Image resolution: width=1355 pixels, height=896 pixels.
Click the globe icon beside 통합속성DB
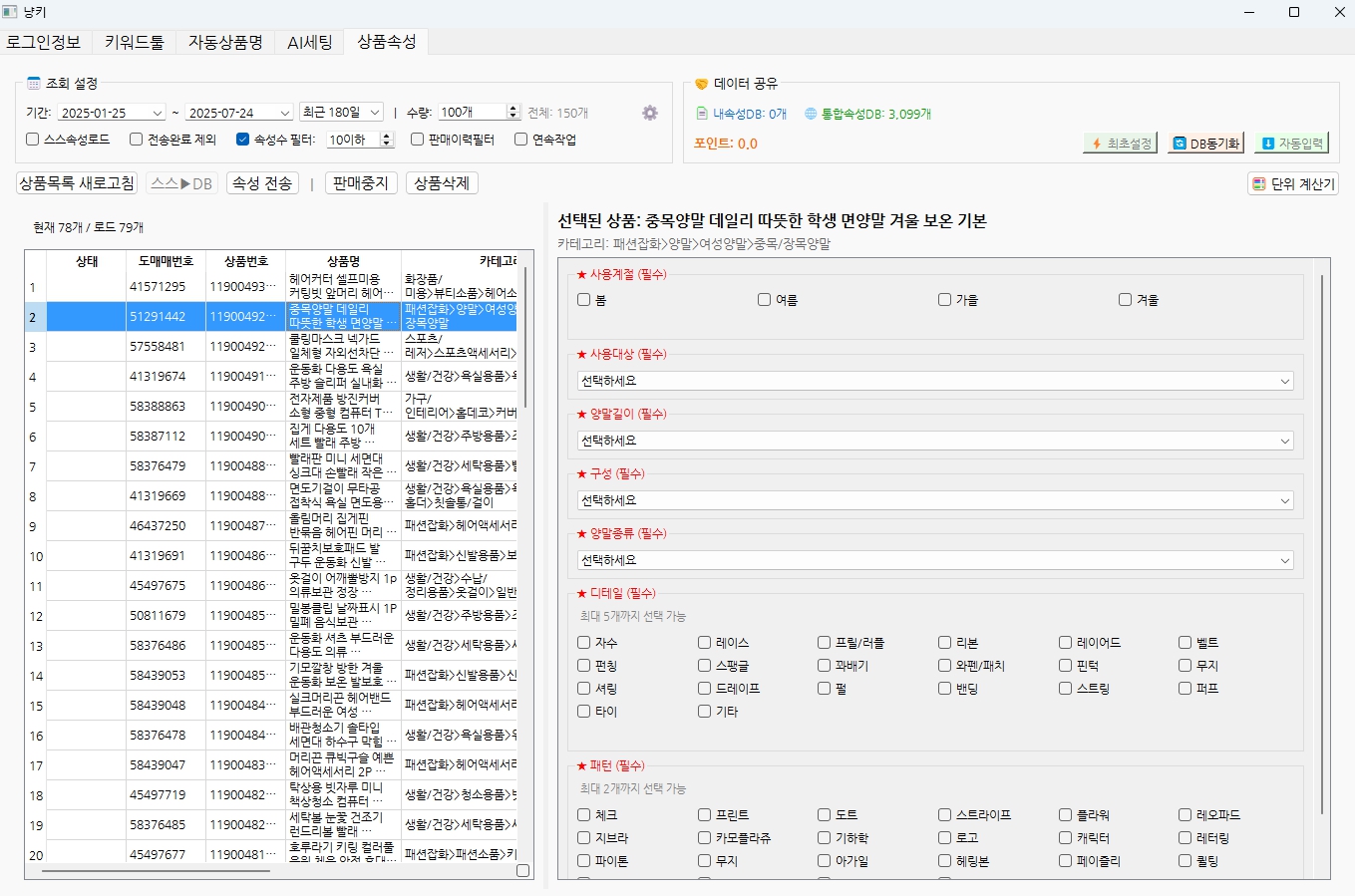coord(812,114)
